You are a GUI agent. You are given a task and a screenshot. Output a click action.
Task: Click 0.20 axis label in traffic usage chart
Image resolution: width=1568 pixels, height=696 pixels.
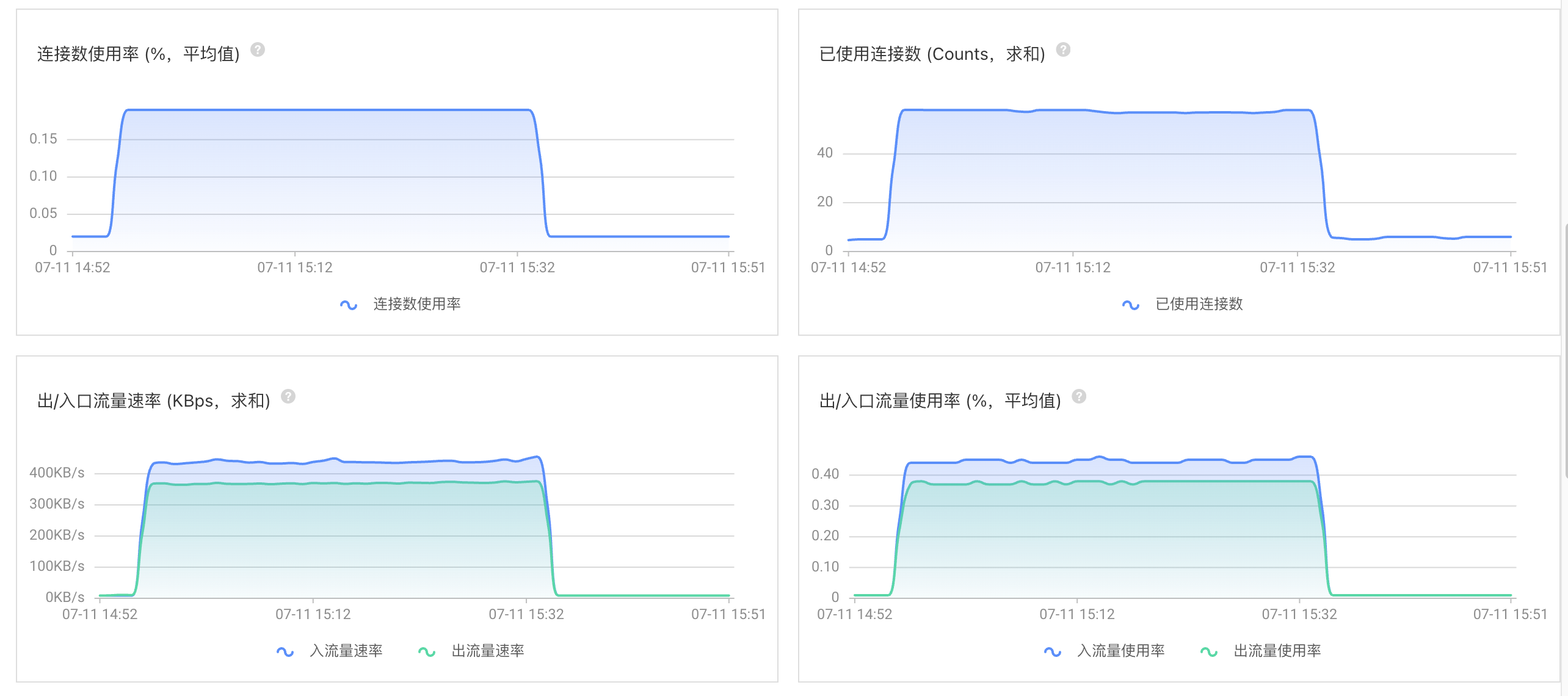click(x=826, y=535)
